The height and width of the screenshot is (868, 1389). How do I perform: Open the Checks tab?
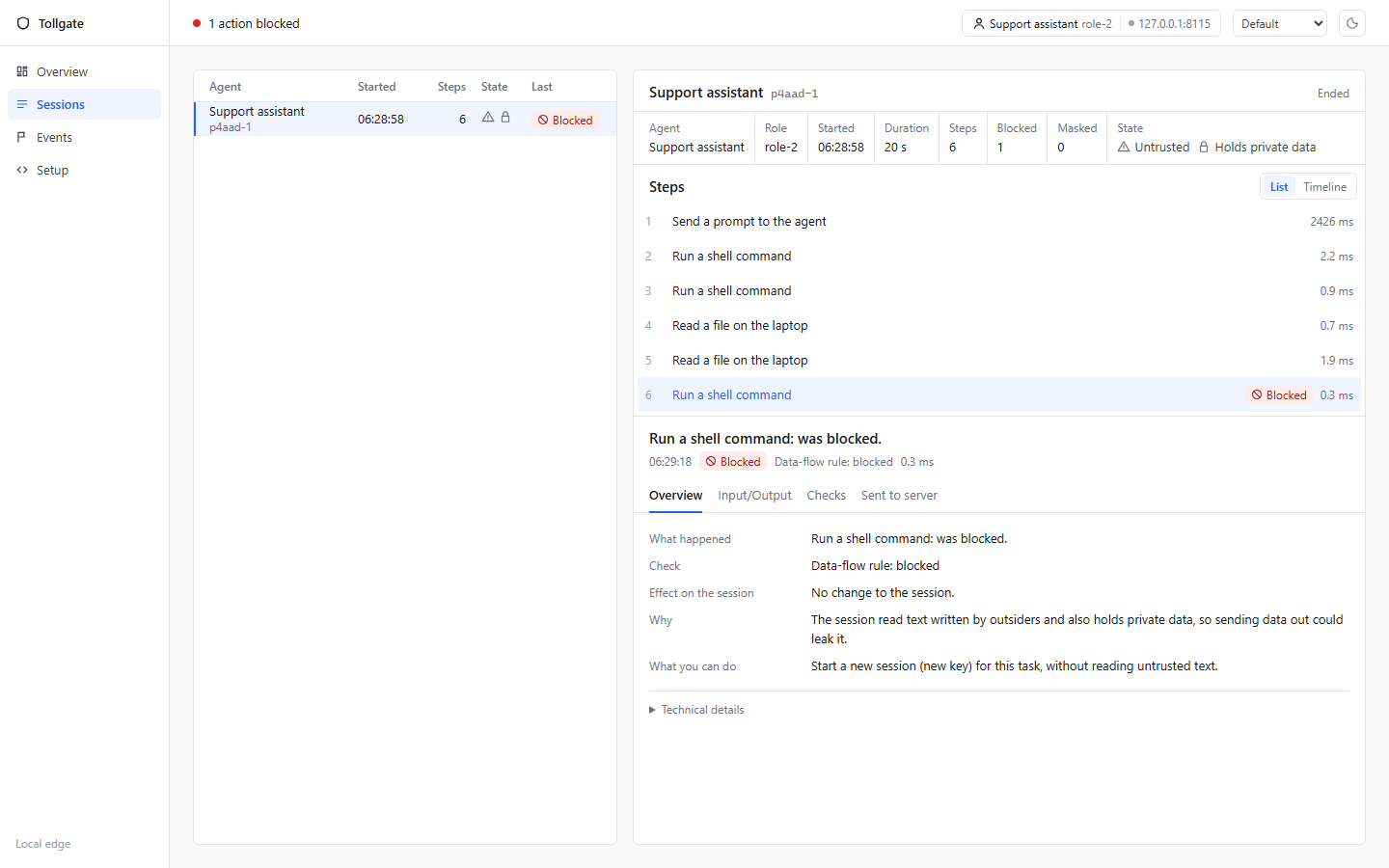(827, 495)
